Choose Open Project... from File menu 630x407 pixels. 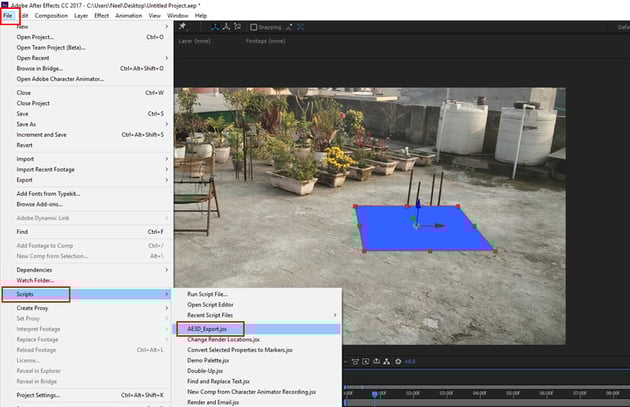click(87, 37)
